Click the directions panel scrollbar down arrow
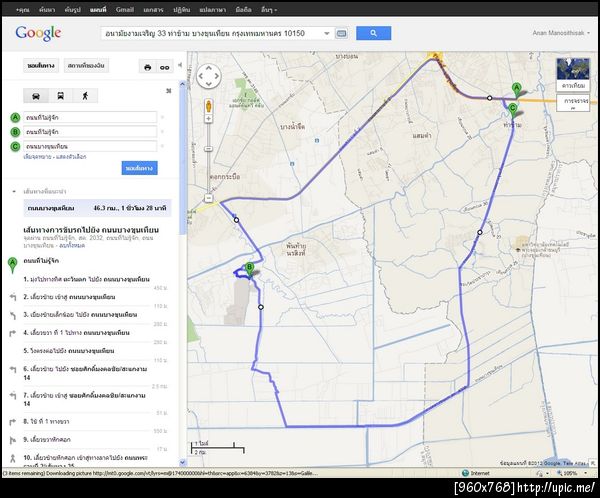 pyautogui.click(x=183, y=462)
